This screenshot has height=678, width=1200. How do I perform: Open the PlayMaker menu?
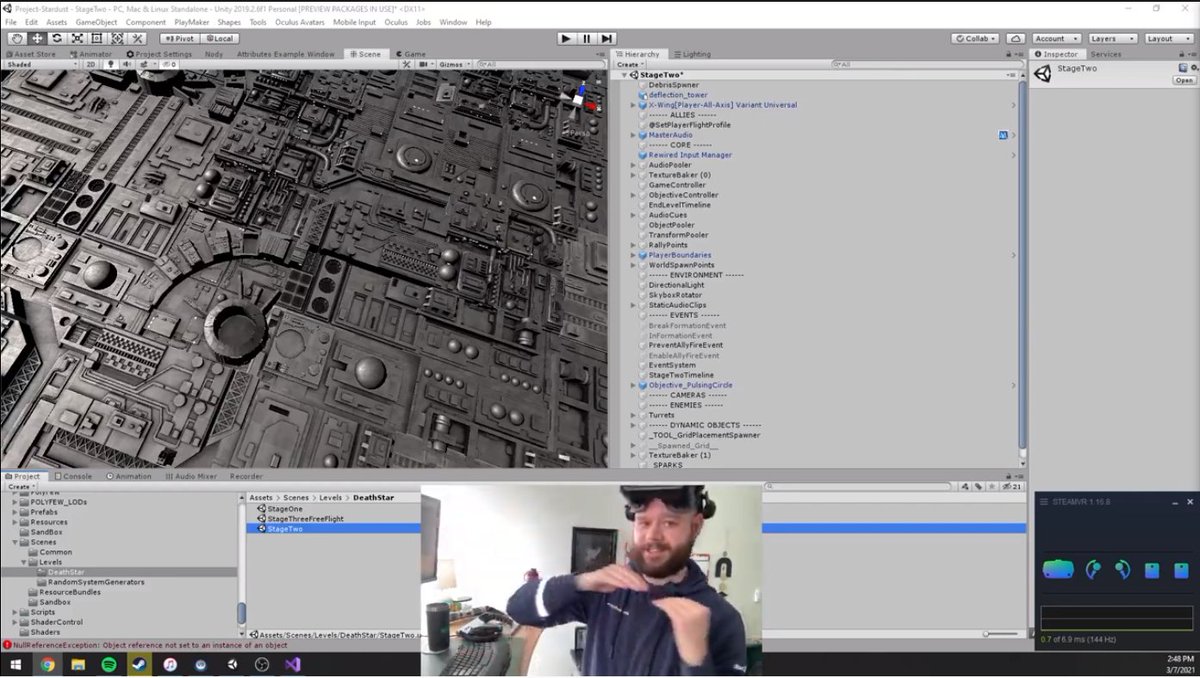pos(192,22)
